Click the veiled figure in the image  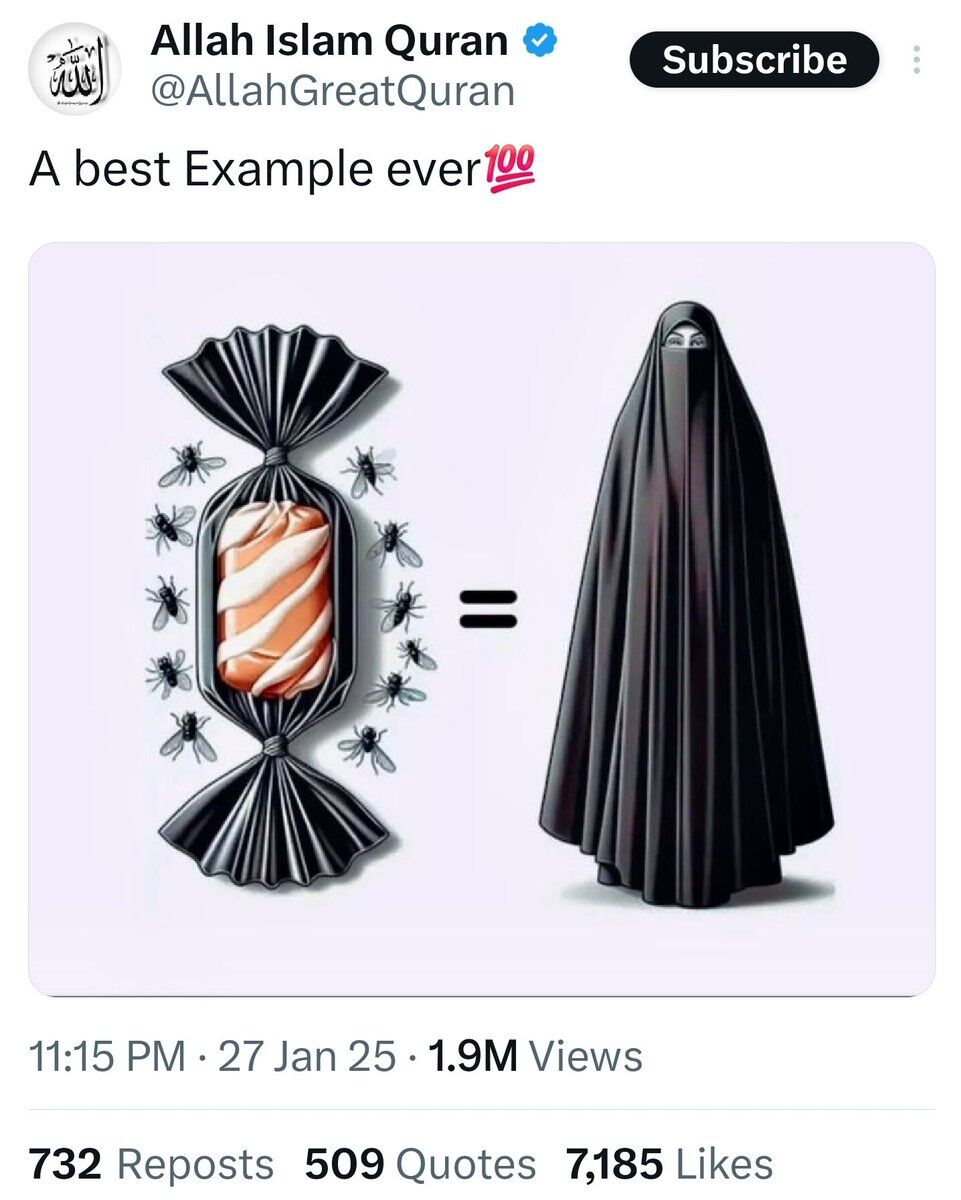coord(686,605)
